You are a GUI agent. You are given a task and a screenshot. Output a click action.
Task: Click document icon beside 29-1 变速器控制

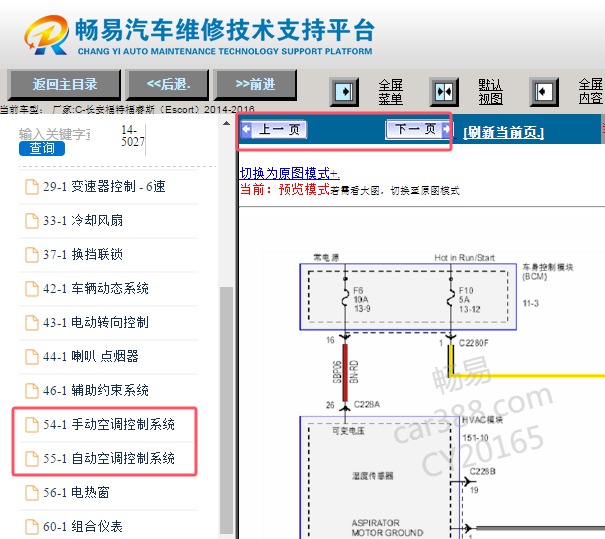pos(32,187)
